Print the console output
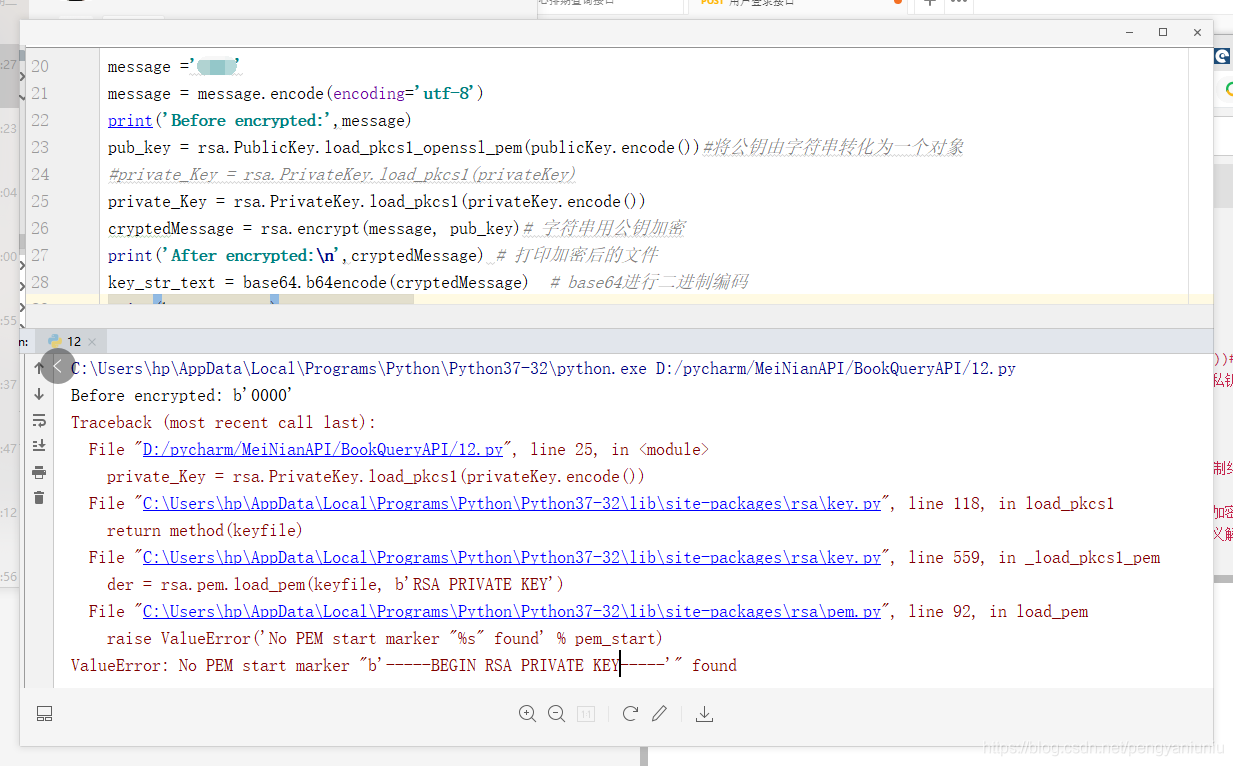Screen dimensions: 1233x766 39,474
